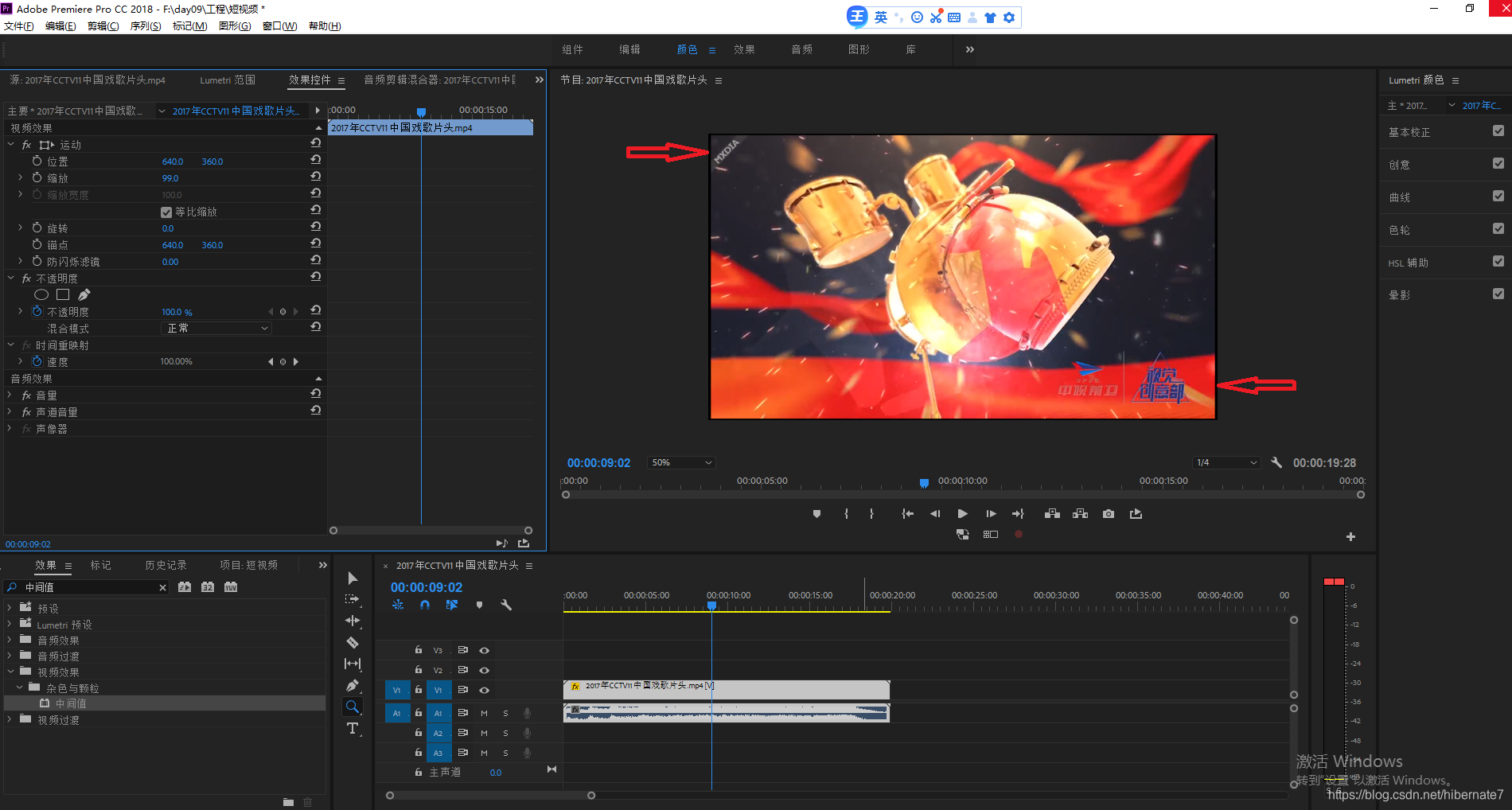The image size is (1512, 810).
Task: Step forward one frame in Program monitor
Action: pos(991,514)
